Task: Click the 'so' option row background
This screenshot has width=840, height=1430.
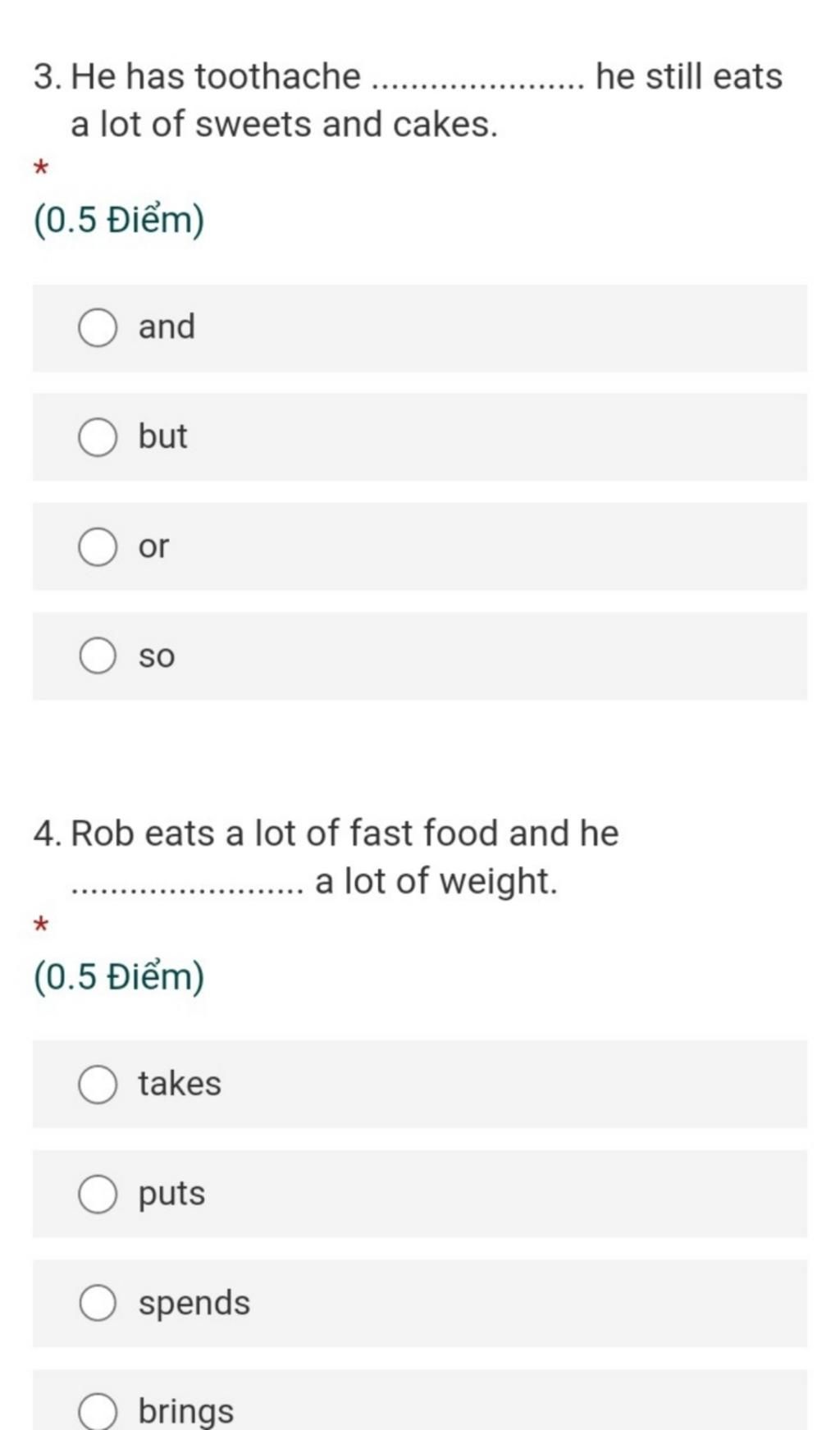Action: pos(420,656)
